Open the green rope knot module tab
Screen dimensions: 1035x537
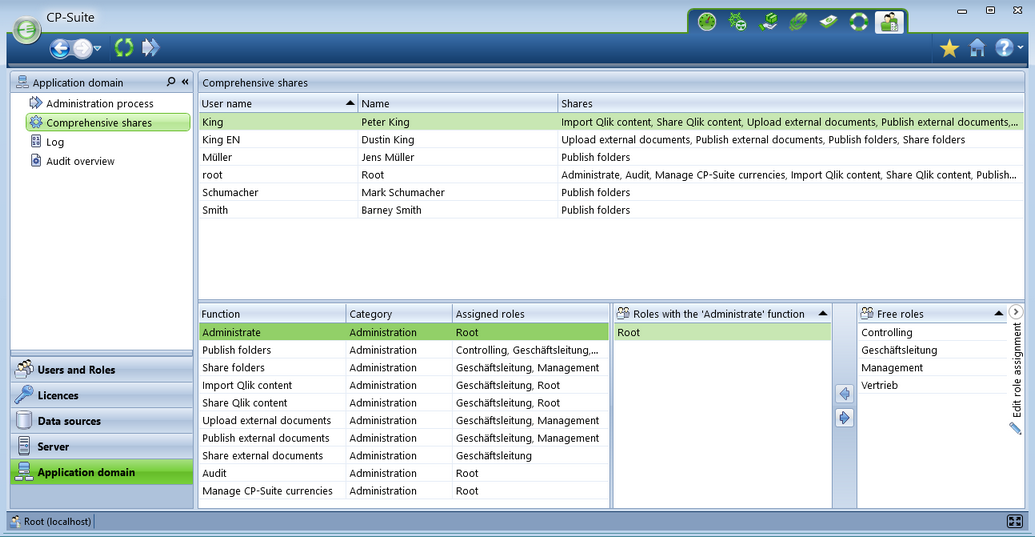(798, 22)
